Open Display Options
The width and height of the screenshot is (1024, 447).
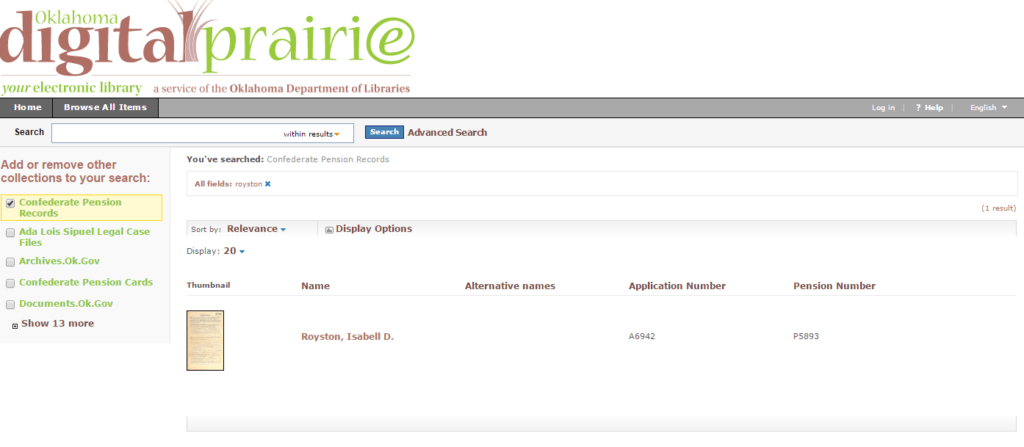[374, 229]
